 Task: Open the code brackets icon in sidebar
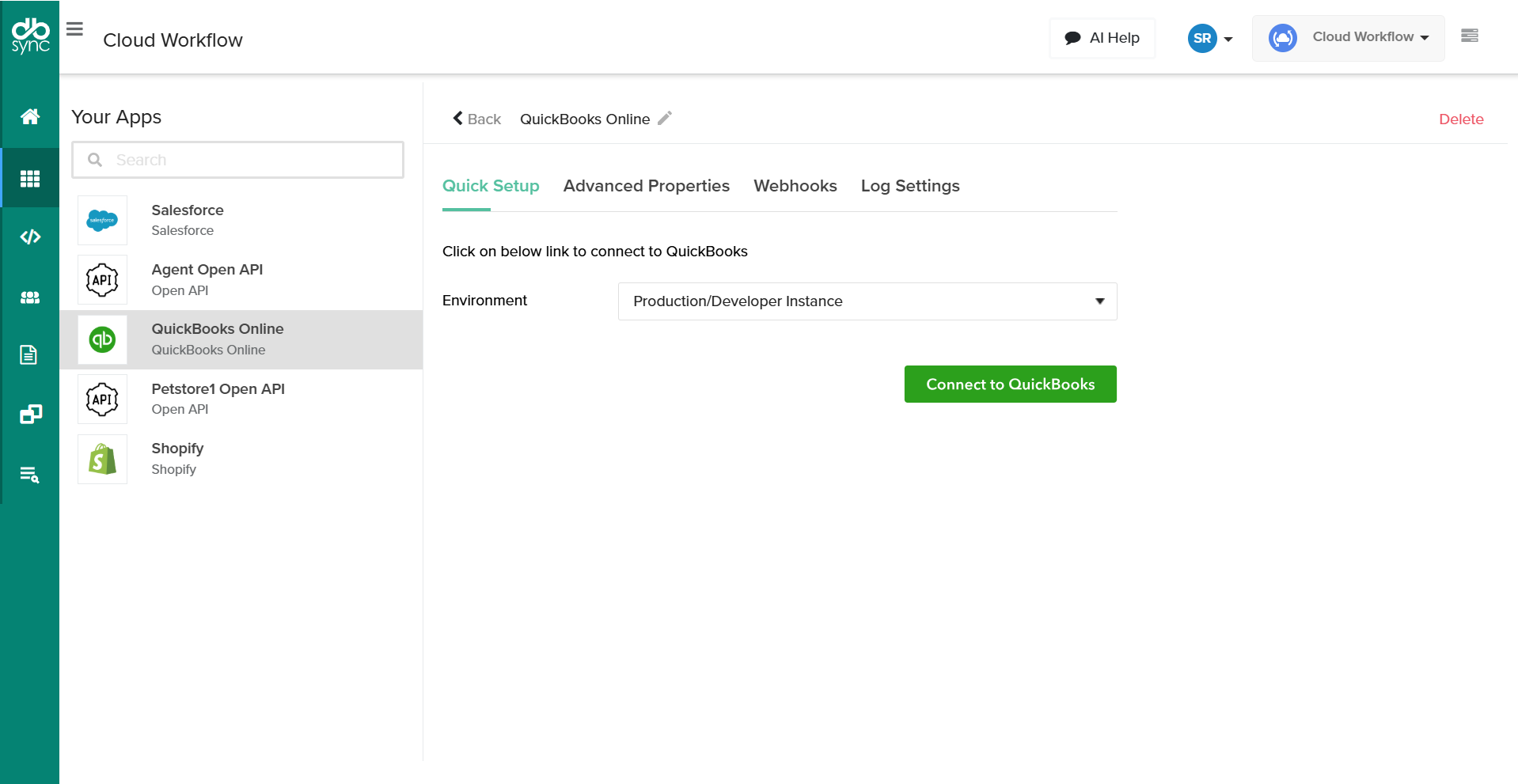tap(30, 237)
